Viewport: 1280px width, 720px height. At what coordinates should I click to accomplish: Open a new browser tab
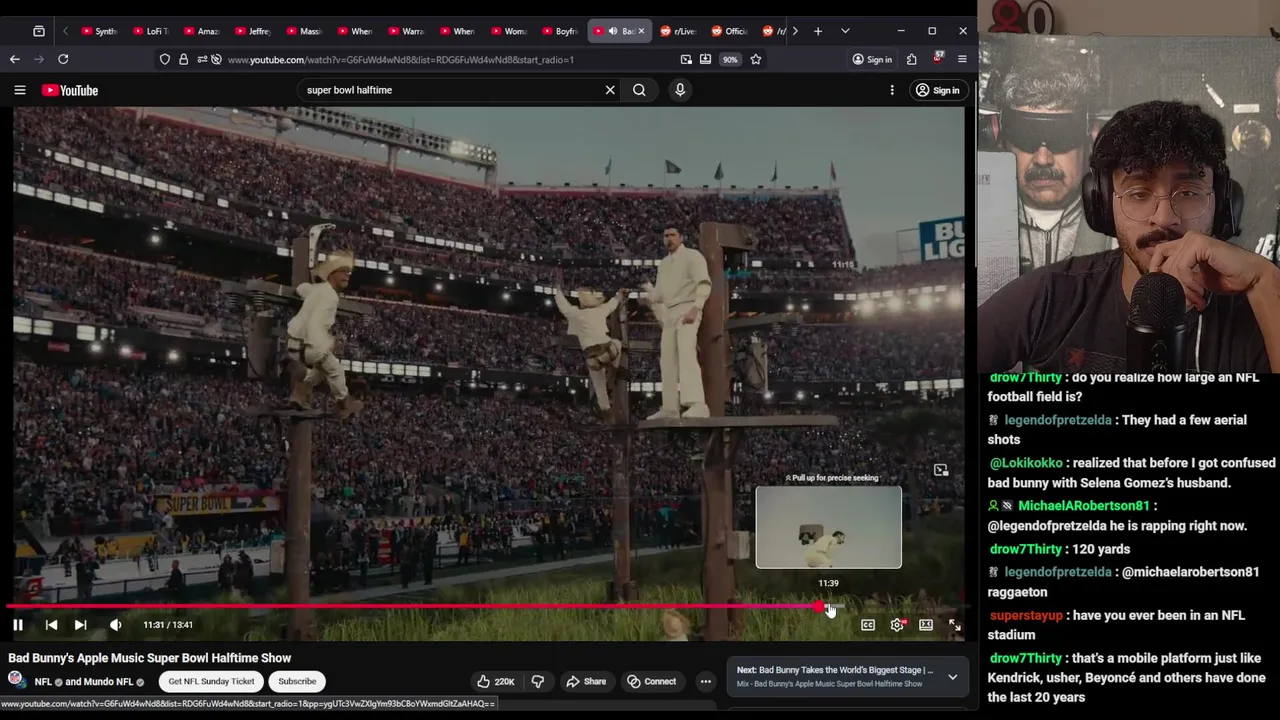(818, 31)
